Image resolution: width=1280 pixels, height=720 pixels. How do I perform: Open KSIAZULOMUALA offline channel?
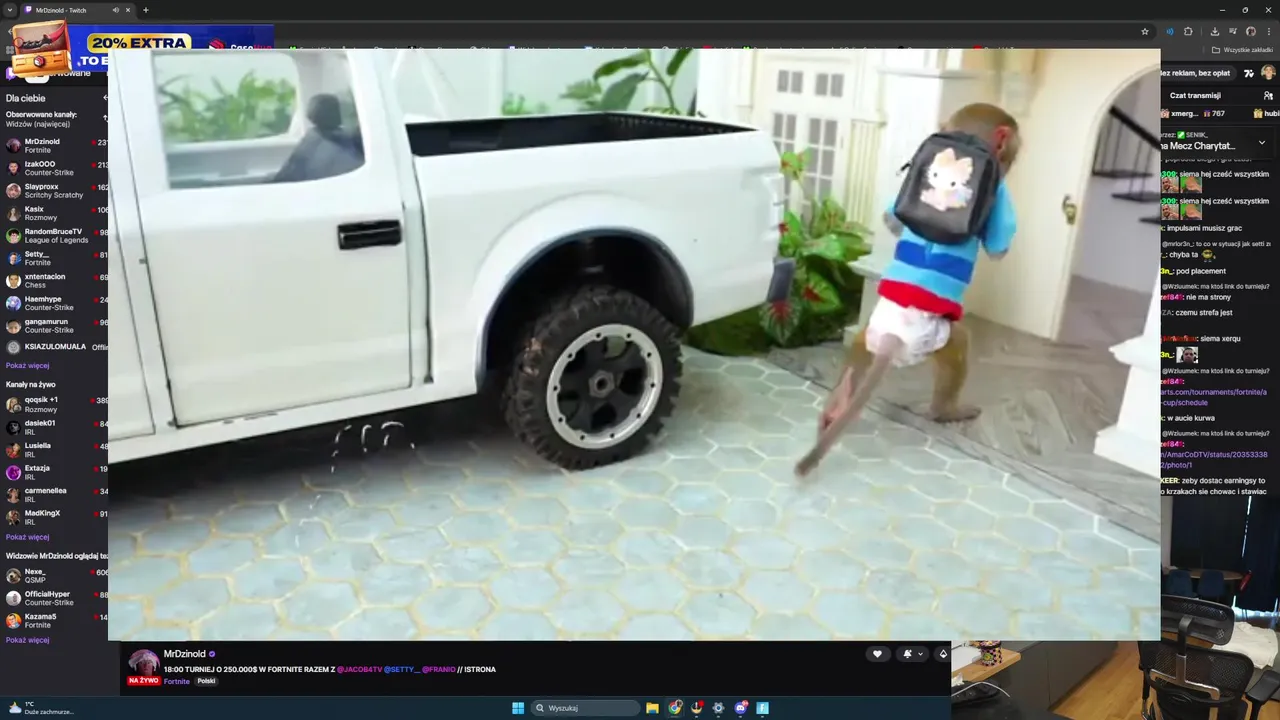(x=55, y=347)
